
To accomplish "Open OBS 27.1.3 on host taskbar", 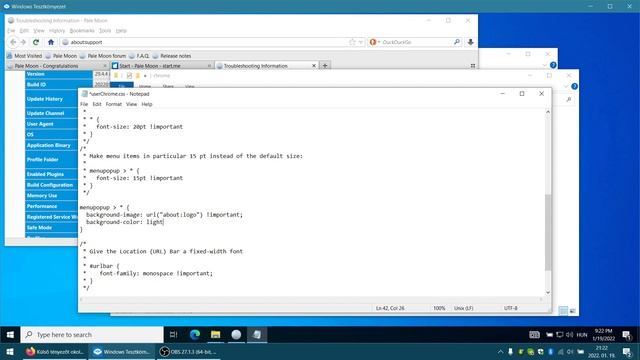I will pos(188,352).
